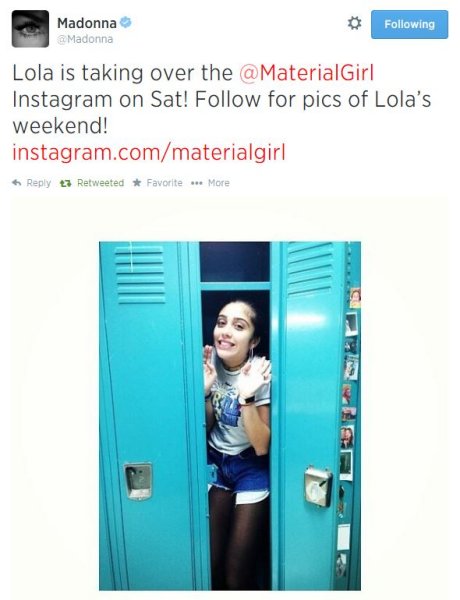This screenshot has width=460, height=600.
Task: Click the @Madonna handle
Action: click(x=85, y=39)
